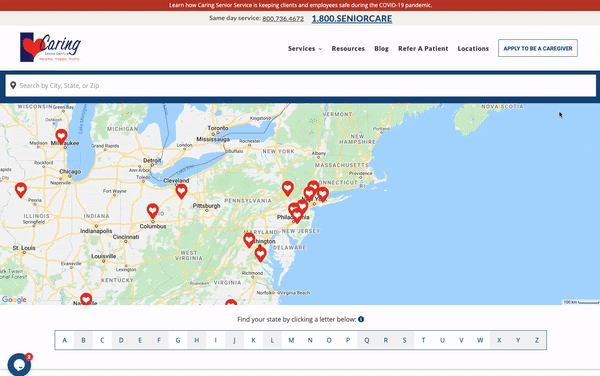This screenshot has width=600, height=376.
Task: Select letter O in state filter
Action: 329,340
